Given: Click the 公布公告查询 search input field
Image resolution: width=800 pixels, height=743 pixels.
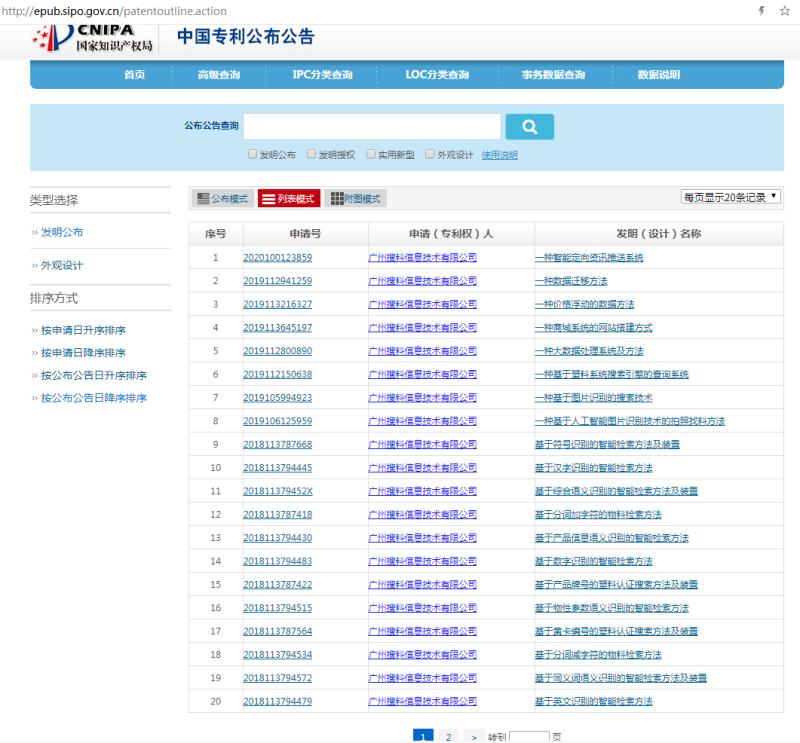Looking at the screenshot, I should pyautogui.click(x=372, y=127).
